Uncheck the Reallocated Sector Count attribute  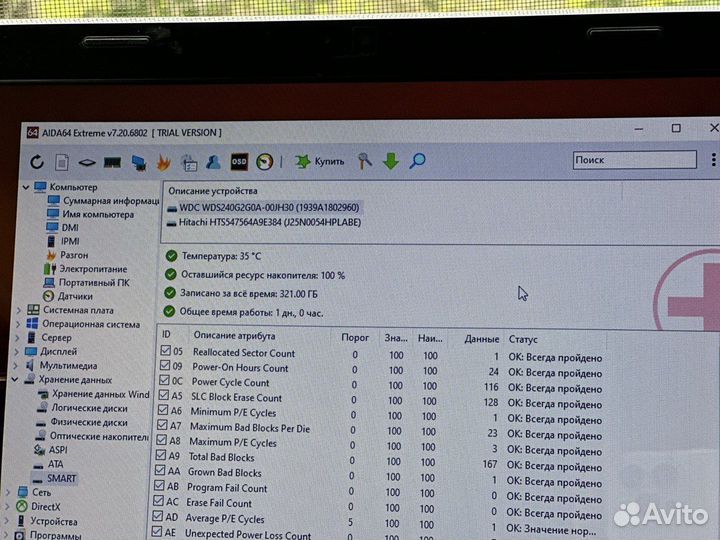point(165,352)
